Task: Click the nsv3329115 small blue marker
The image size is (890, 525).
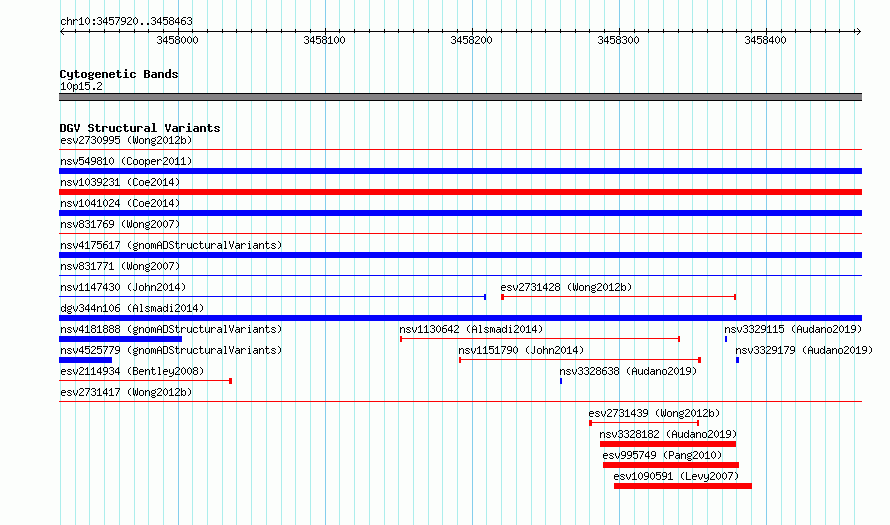Action: (726, 339)
